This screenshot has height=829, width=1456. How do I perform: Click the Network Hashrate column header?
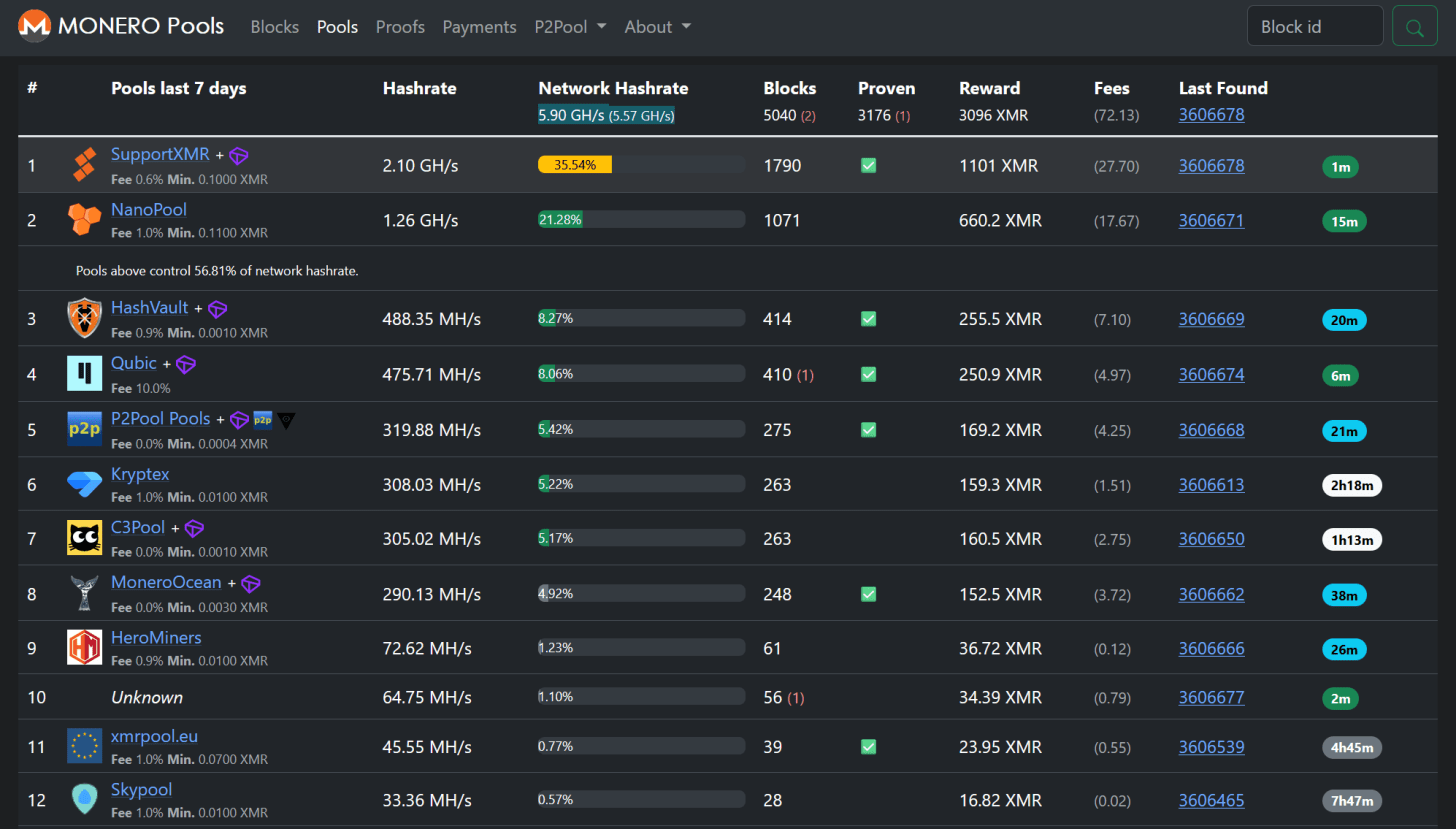click(x=613, y=88)
